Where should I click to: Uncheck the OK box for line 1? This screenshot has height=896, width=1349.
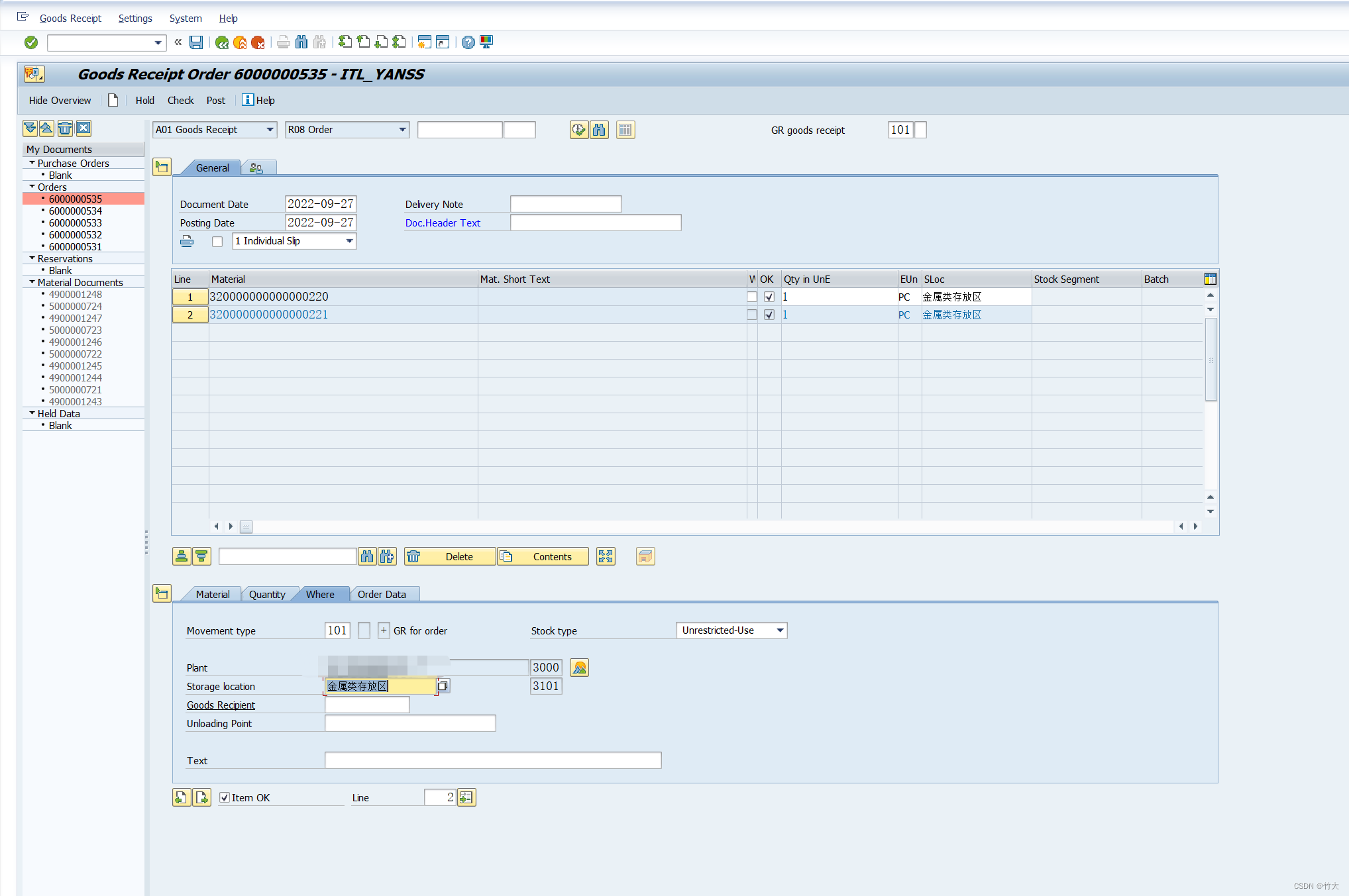point(769,297)
